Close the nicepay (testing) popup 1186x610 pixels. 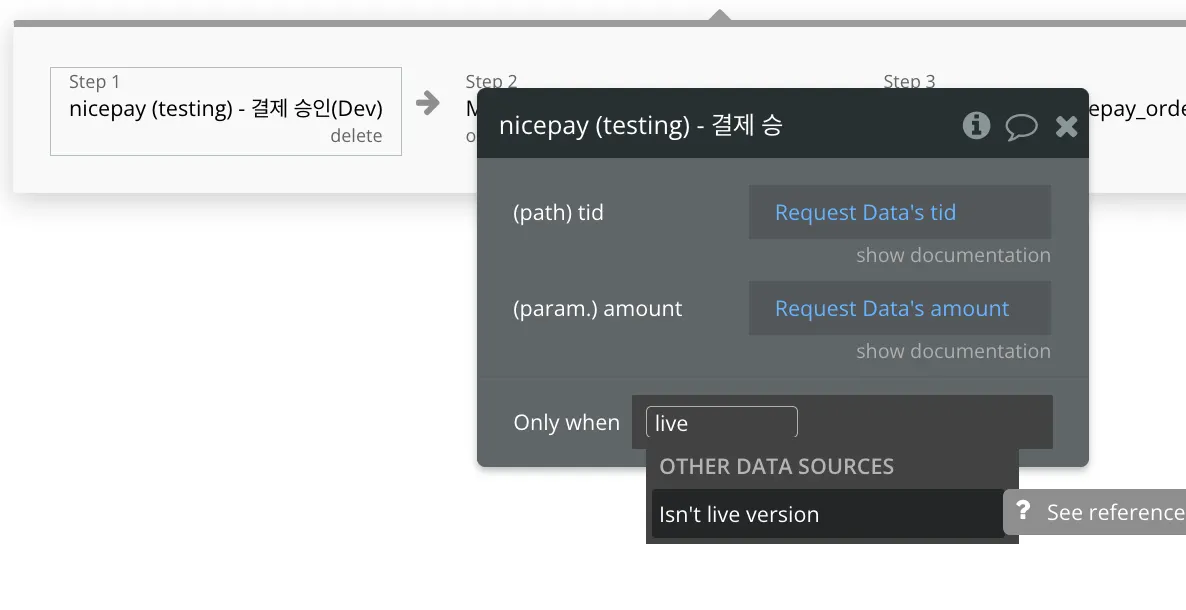(1066, 126)
